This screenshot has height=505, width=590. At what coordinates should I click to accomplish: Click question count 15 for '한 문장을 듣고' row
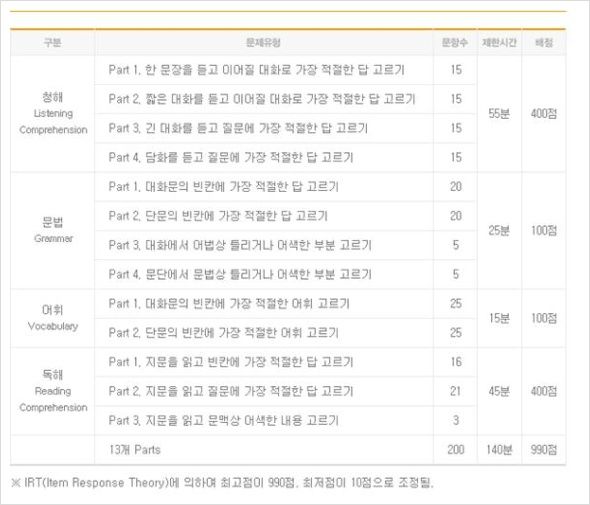[456, 70]
